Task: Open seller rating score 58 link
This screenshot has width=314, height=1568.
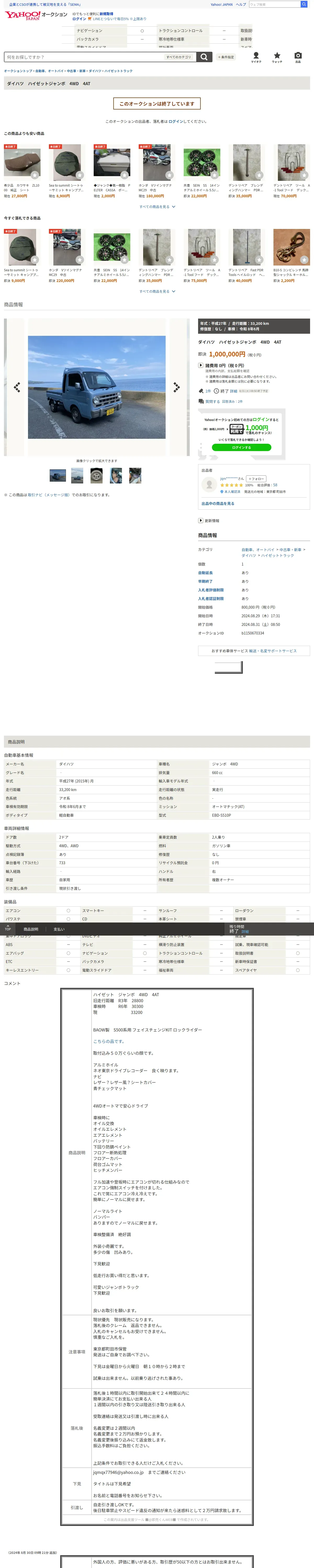Action: (x=275, y=485)
